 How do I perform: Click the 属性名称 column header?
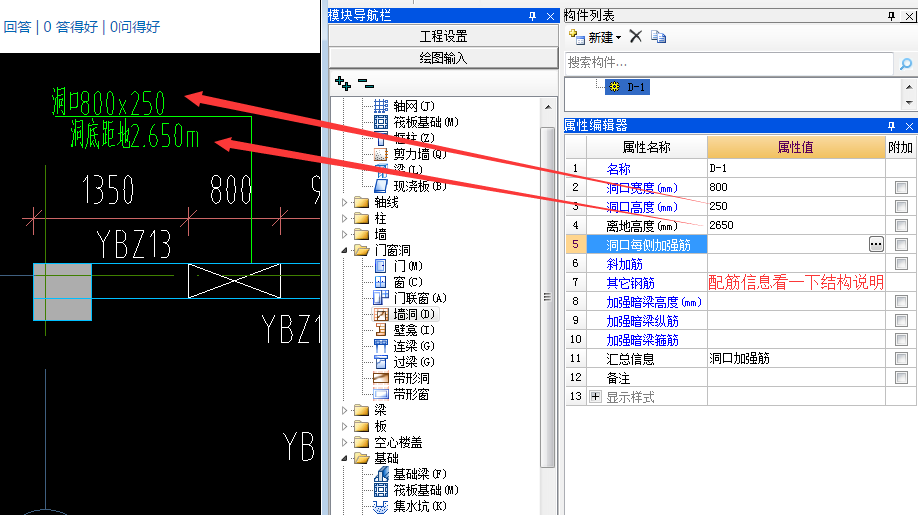(x=646, y=147)
